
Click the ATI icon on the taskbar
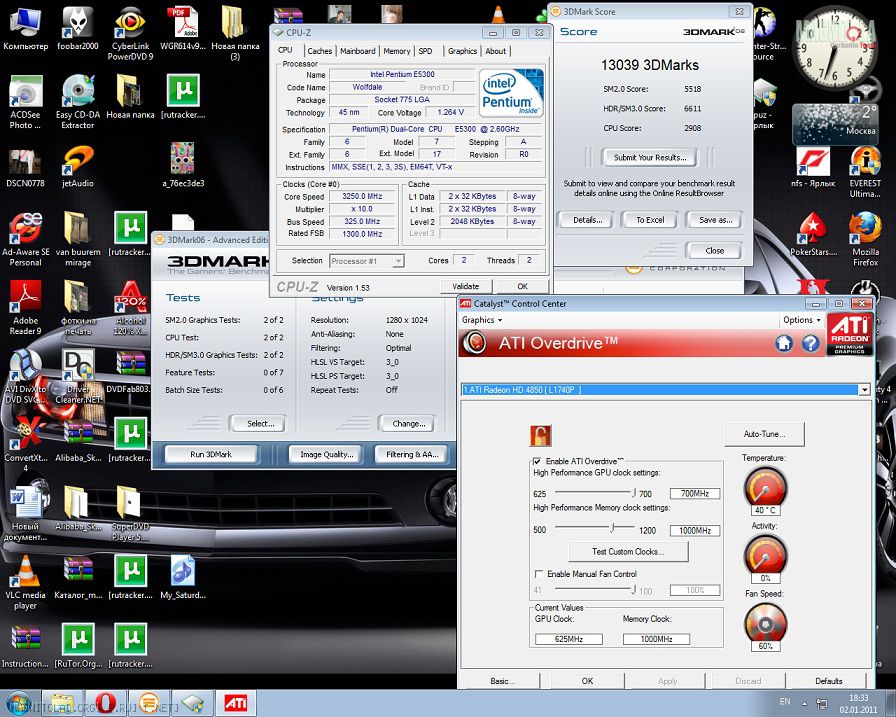[x=235, y=703]
